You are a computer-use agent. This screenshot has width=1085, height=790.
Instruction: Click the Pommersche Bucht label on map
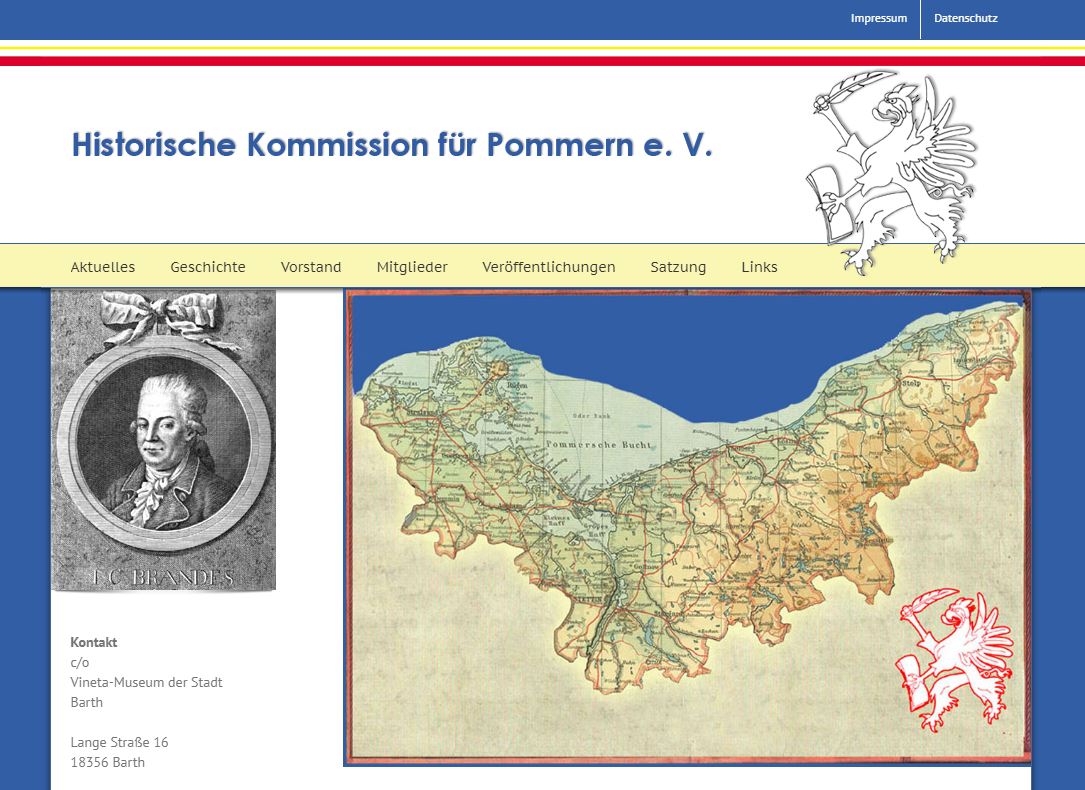tap(598, 444)
